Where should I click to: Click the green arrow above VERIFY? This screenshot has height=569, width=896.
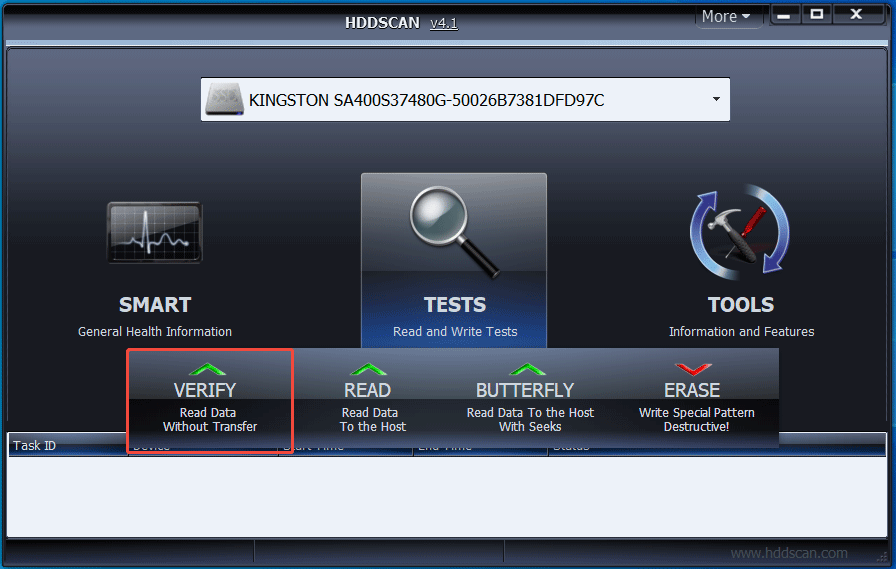(207, 369)
